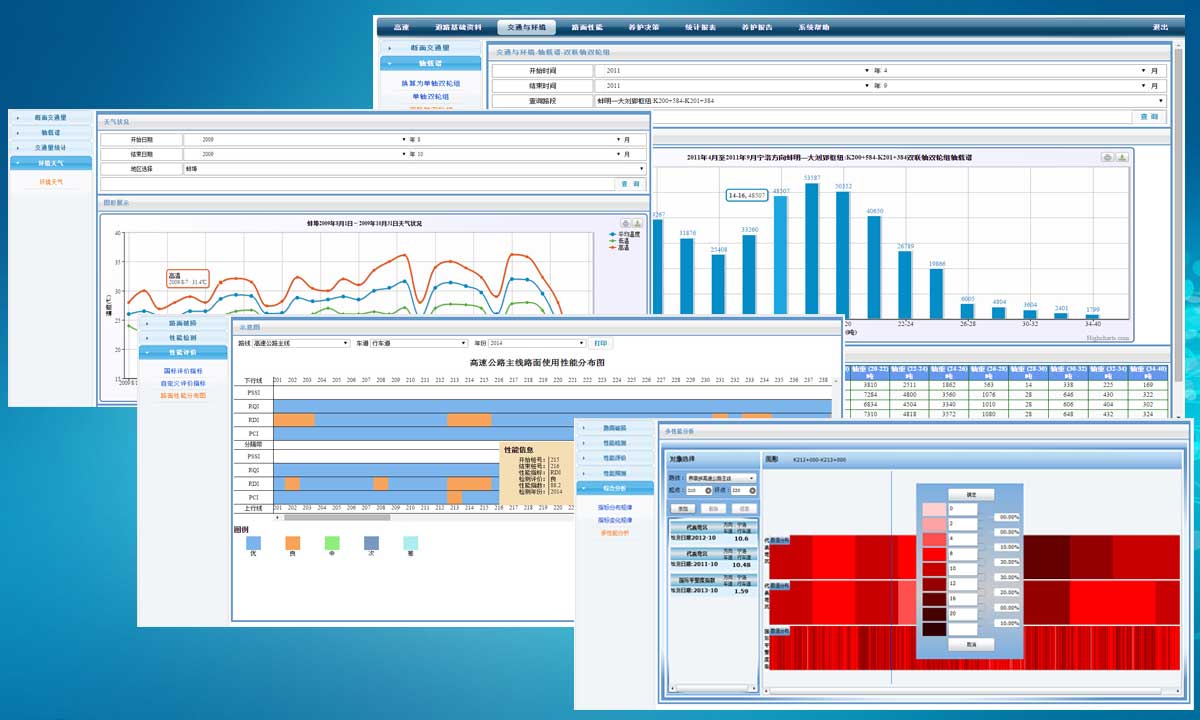Clear the 起点 field with its X icon
1200x720 pixels.
click(709, 491)
